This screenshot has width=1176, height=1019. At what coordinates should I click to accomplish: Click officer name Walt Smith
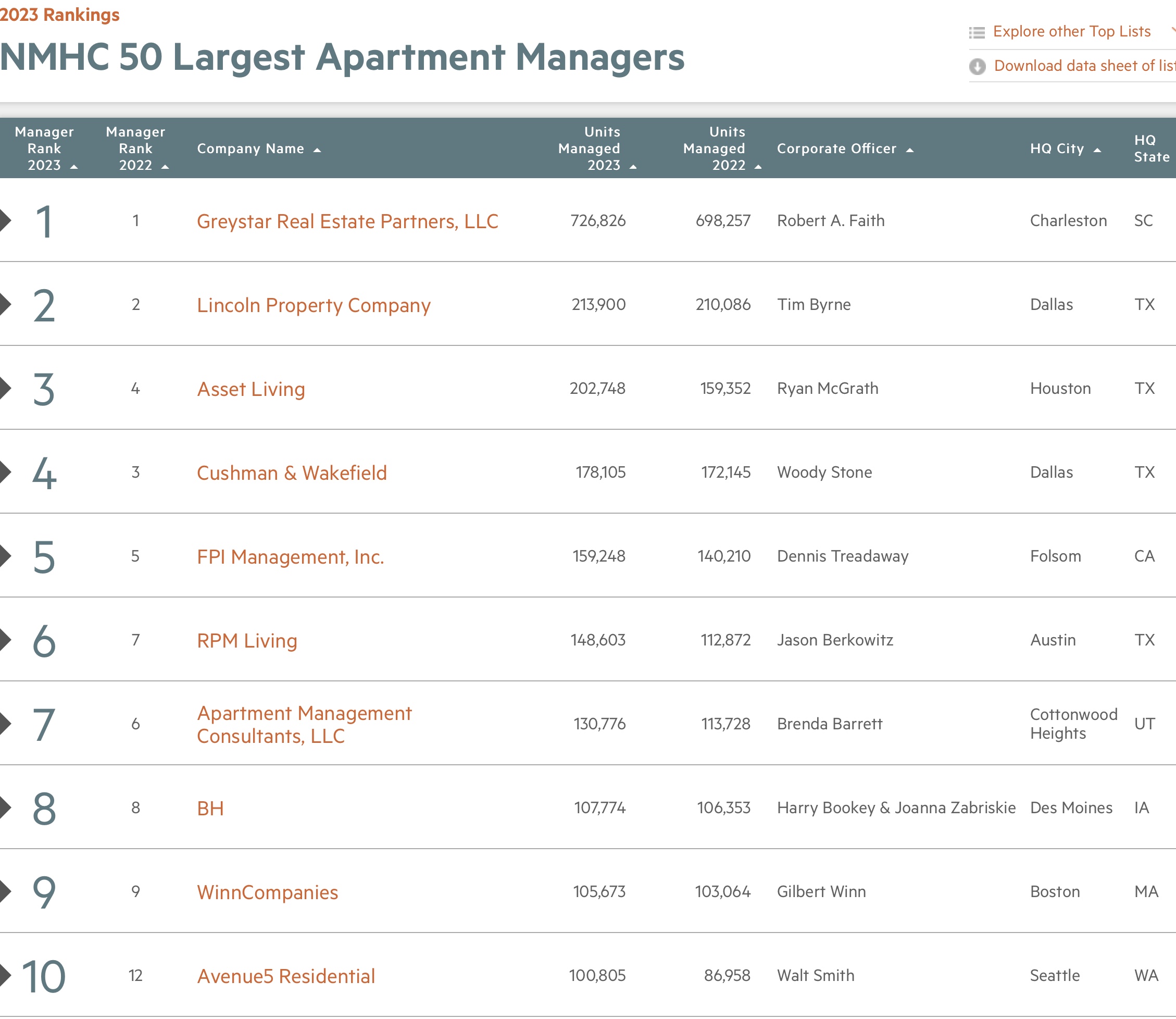[x=815, y=976]
